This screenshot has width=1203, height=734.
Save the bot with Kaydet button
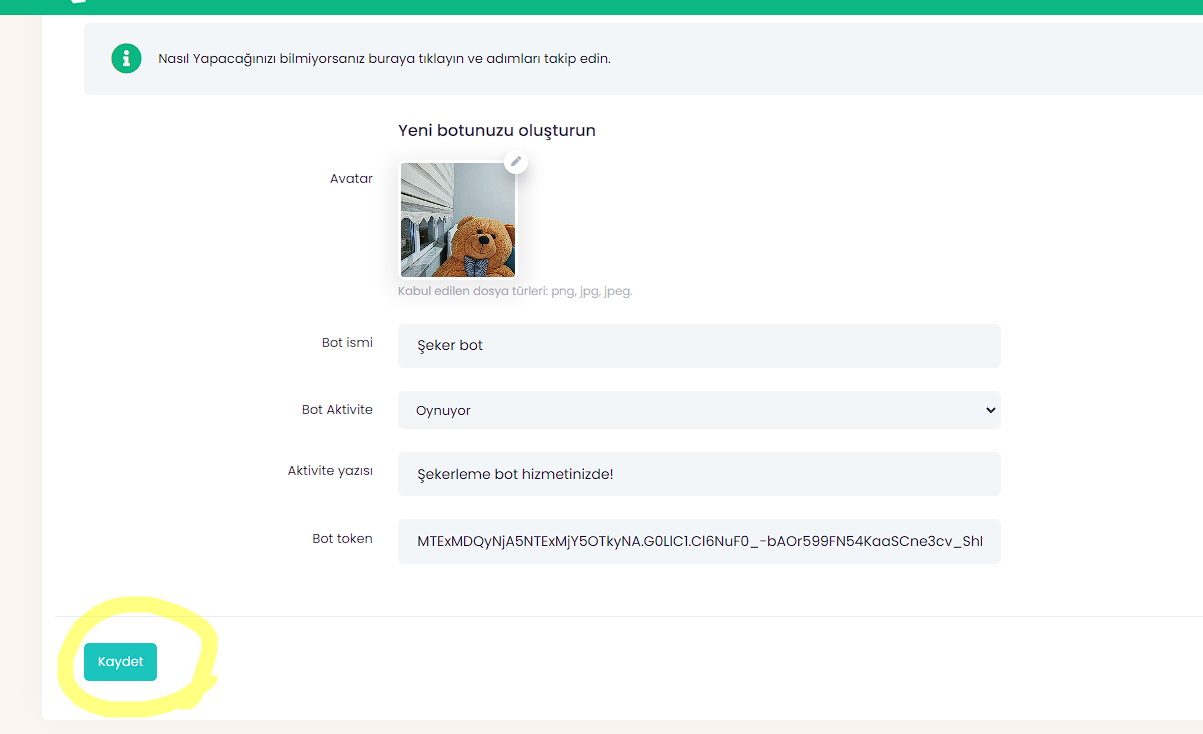pos(120,662)
